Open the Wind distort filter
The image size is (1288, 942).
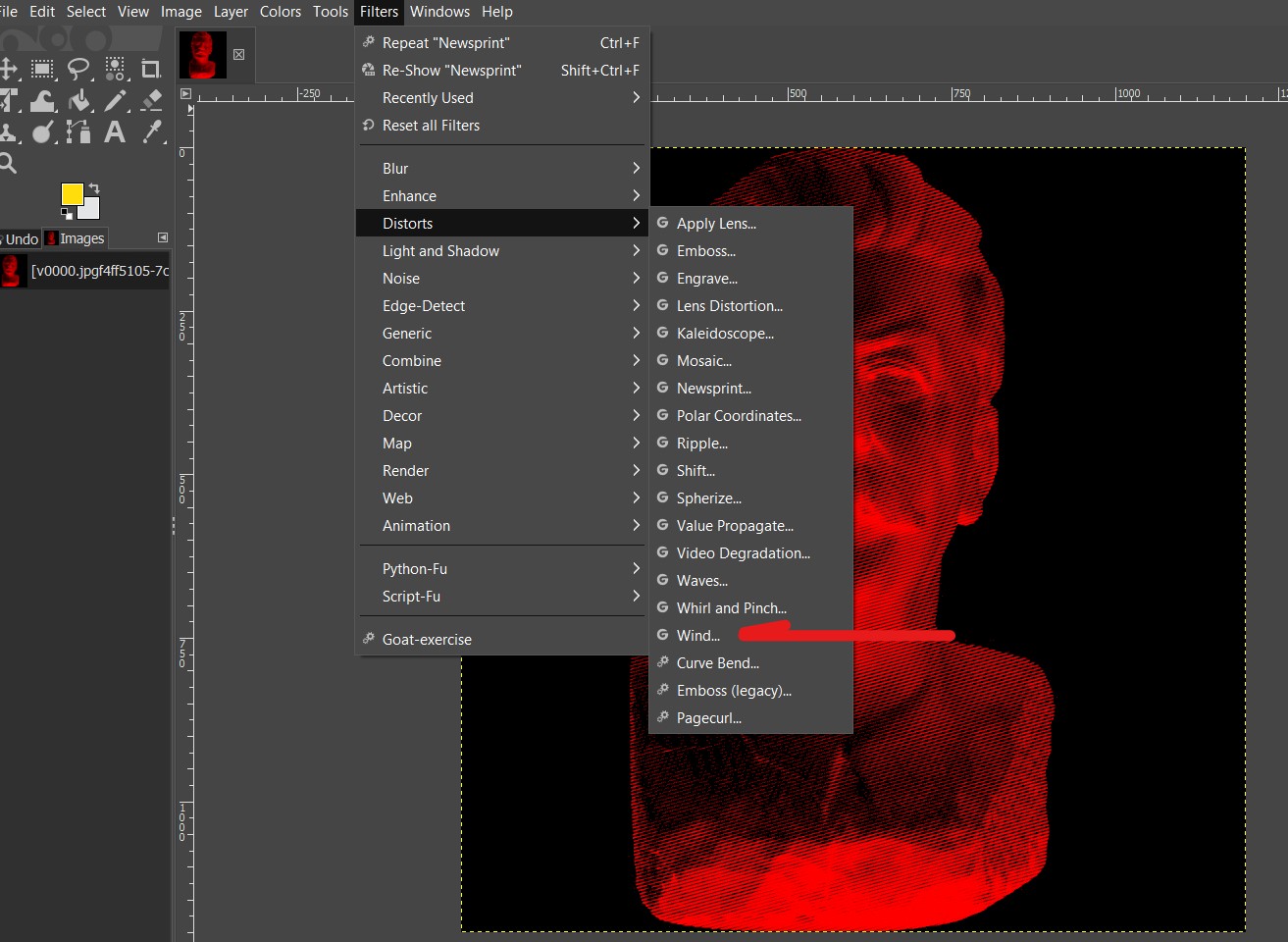(x=697, y=636)
